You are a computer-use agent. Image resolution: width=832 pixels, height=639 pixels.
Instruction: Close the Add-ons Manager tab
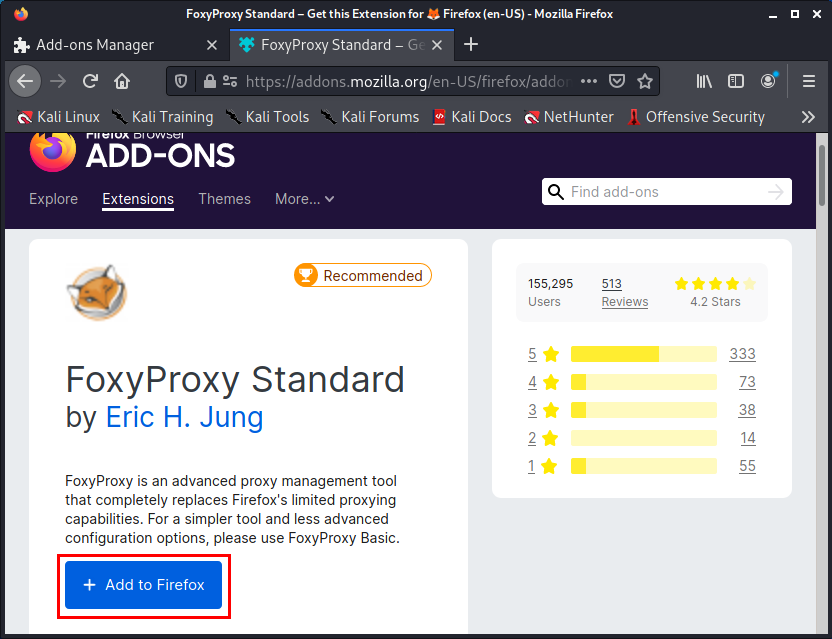212,45
